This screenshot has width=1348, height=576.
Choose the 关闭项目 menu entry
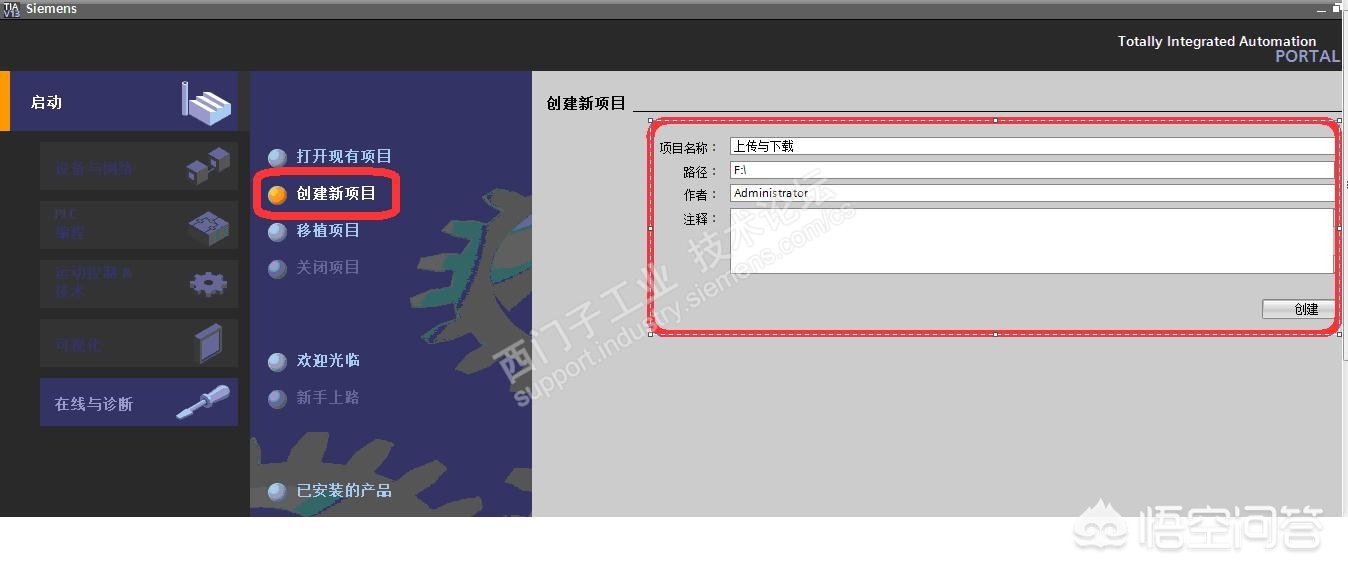point(277,267)
